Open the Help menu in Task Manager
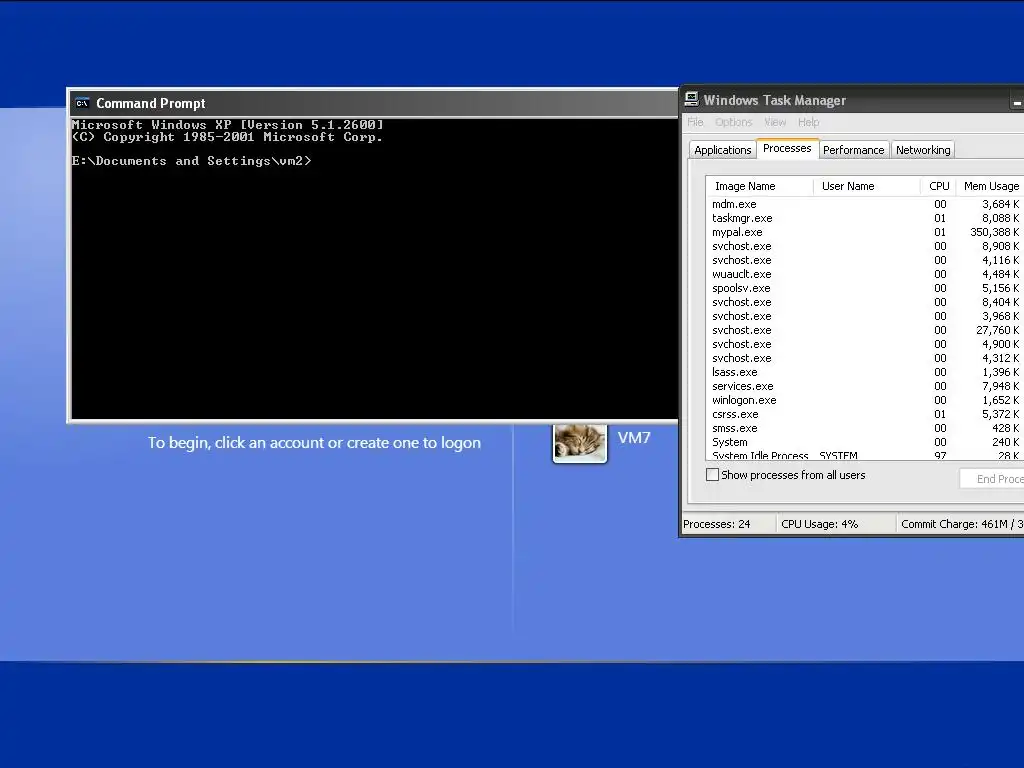The width and height of the screenshot is (1024, 768). click(x=808, y=122)
